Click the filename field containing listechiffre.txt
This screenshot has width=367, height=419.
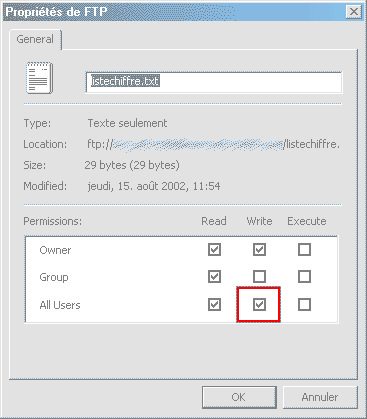point(214,82)
